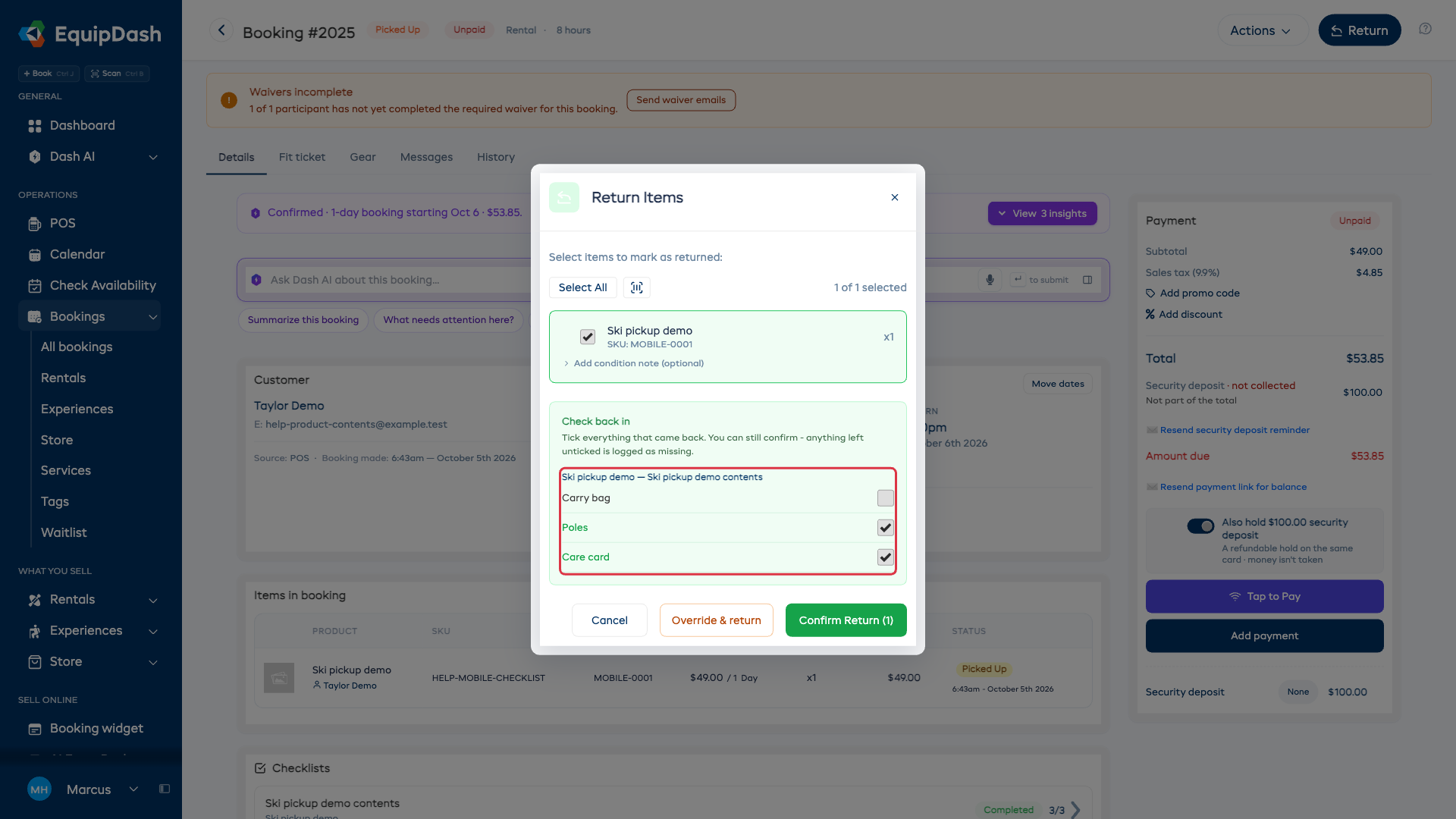
Task: Click the Ski pickup demo product thumbnail
Action: click(279, 677)
